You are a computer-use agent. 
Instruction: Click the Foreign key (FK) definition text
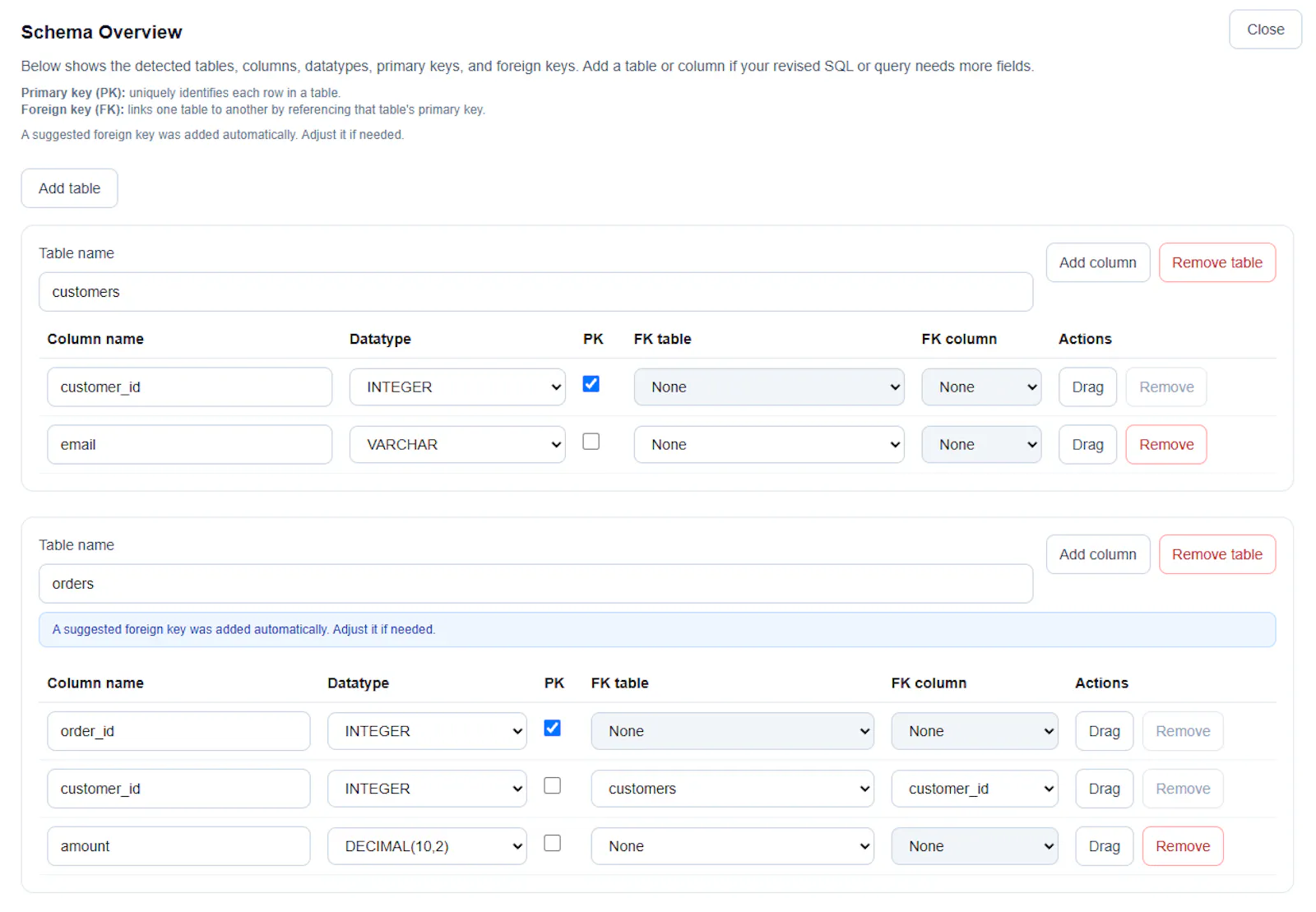click(x=253, y=109)
